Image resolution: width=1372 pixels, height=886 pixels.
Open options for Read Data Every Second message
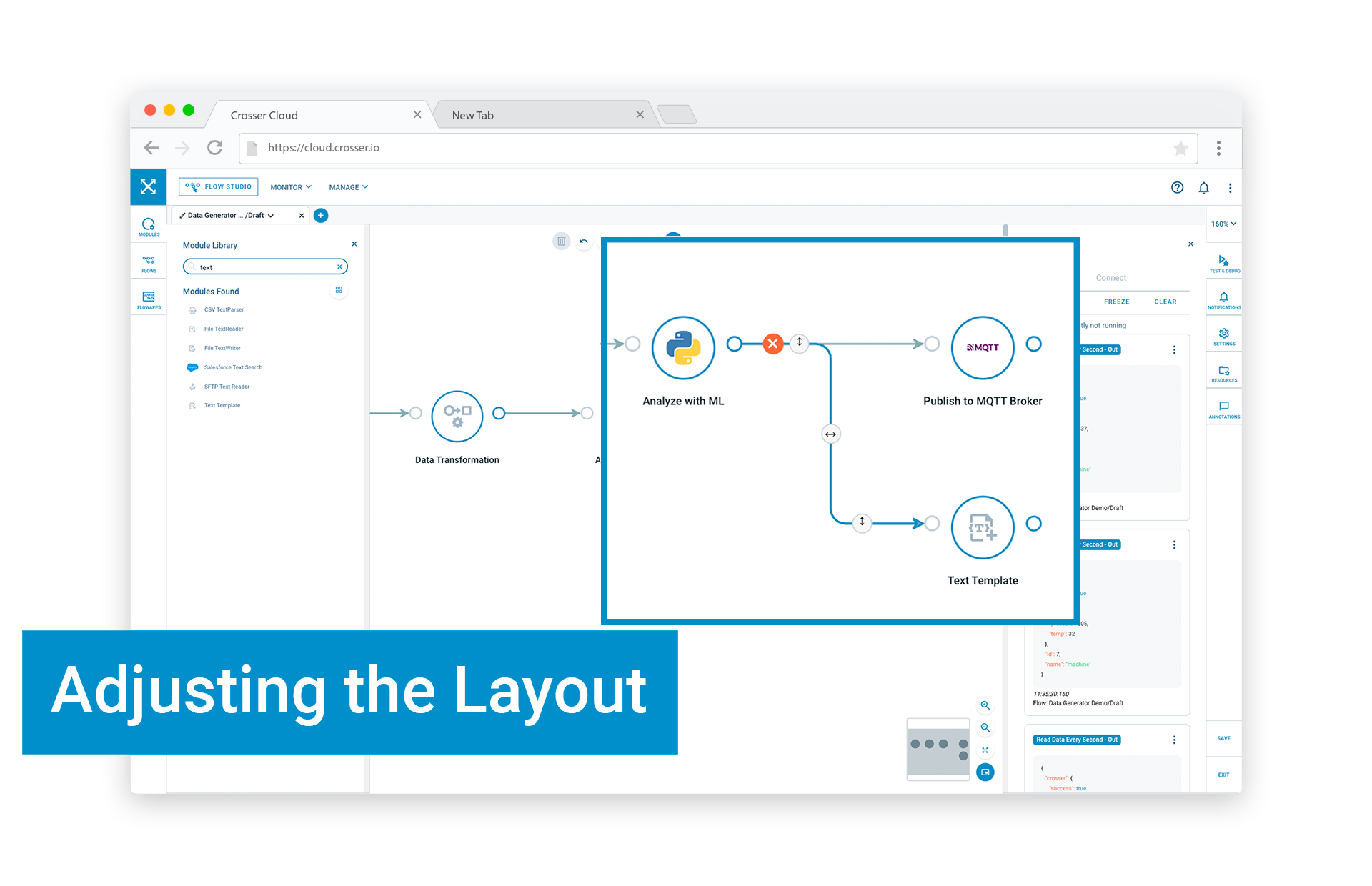pyautogui.click(x=1174, y=740)
